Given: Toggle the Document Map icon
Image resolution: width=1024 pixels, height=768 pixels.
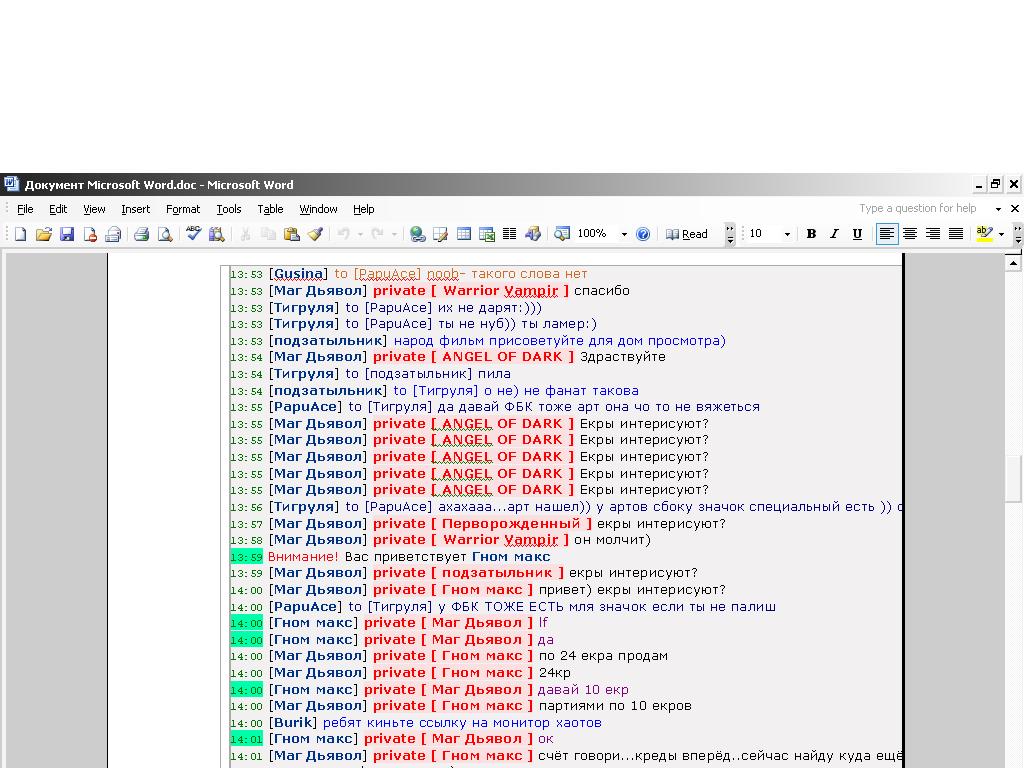Looking at the screenshot, I should coord(562,234).
